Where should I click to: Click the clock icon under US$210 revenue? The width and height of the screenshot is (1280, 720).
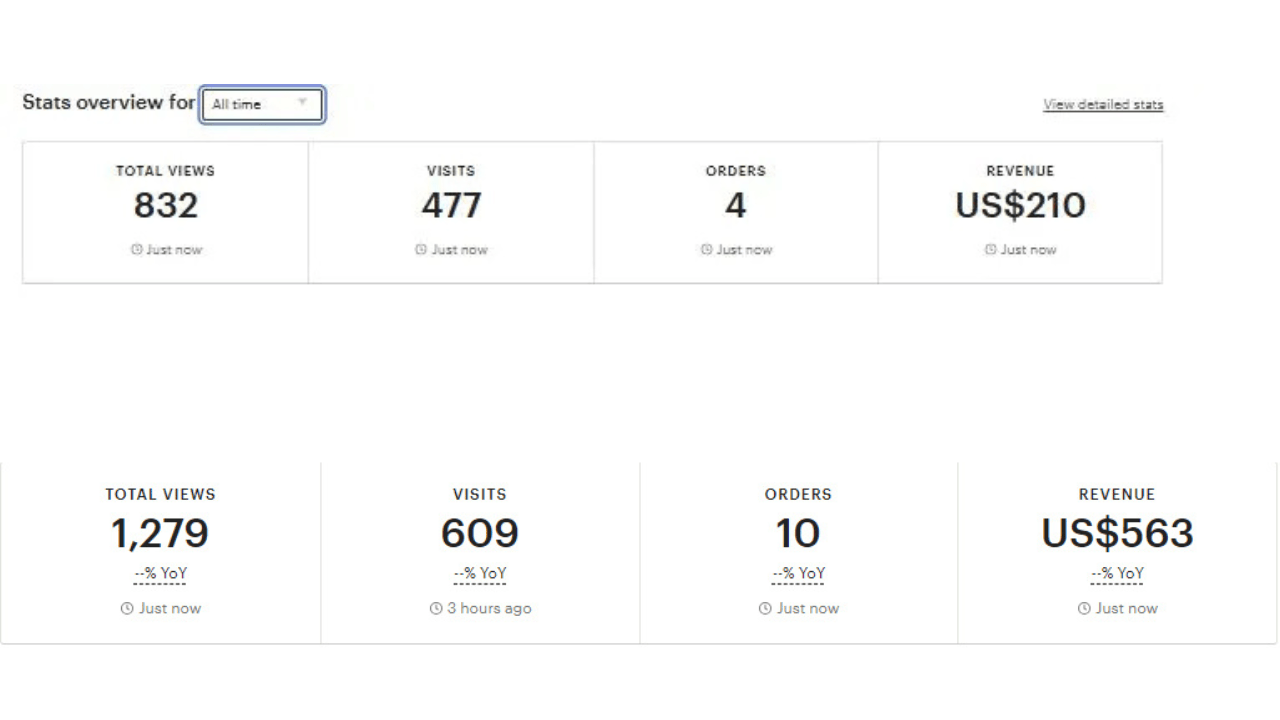[991, 250]
